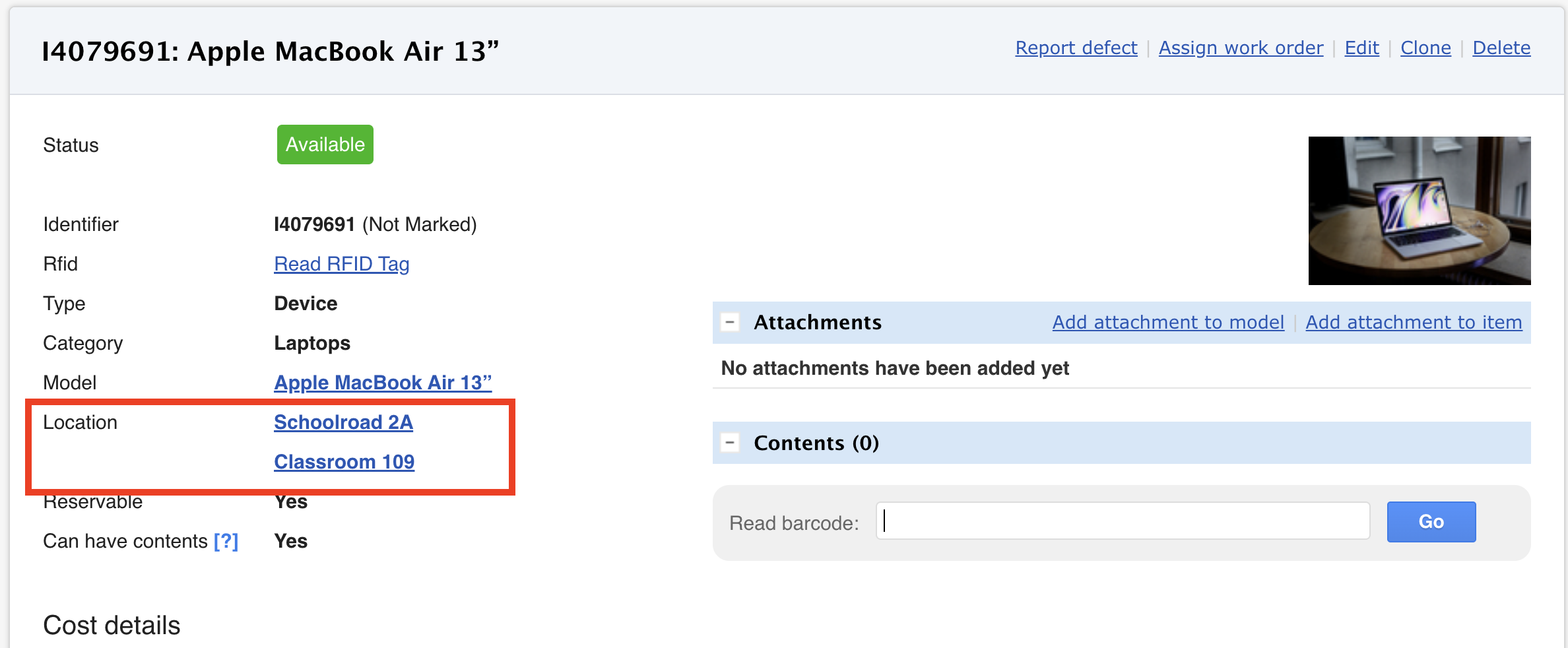The width and height of the screenshot is (1568, 648).
Task: Click the MacBook photo thumbnail
Action: [x=1419, y=211]
